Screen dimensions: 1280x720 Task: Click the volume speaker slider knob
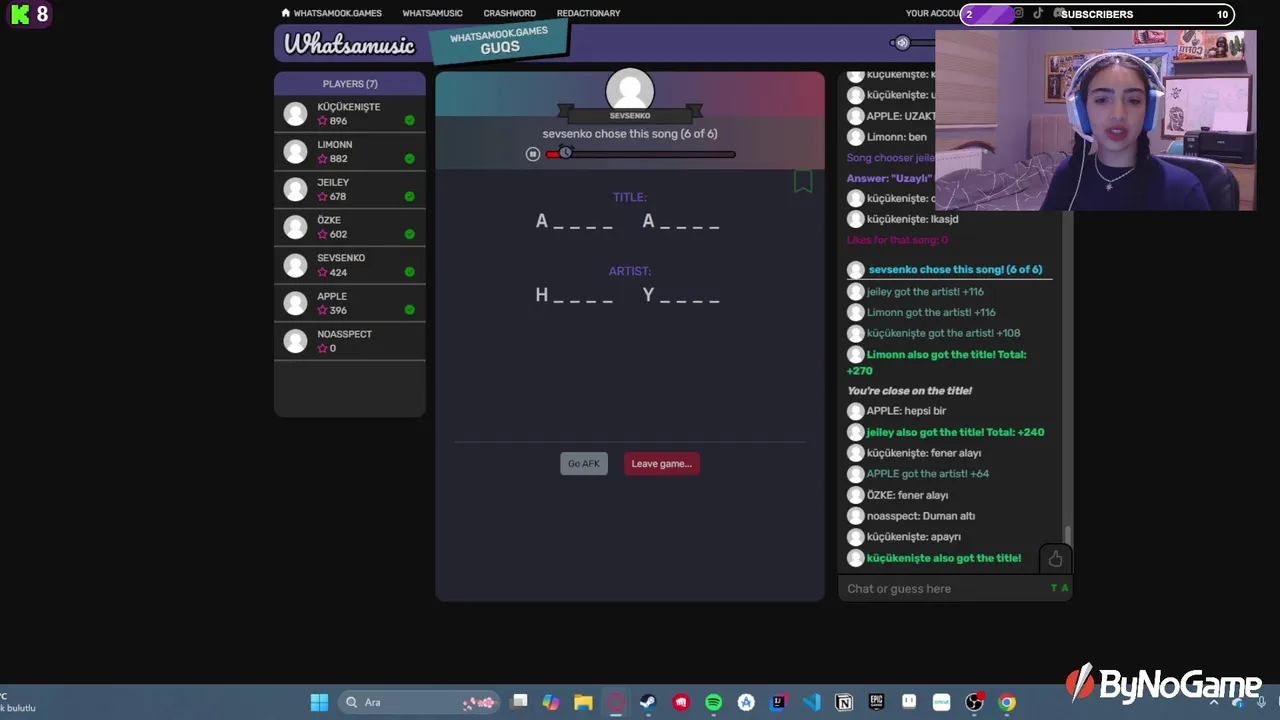coord(902,43)
